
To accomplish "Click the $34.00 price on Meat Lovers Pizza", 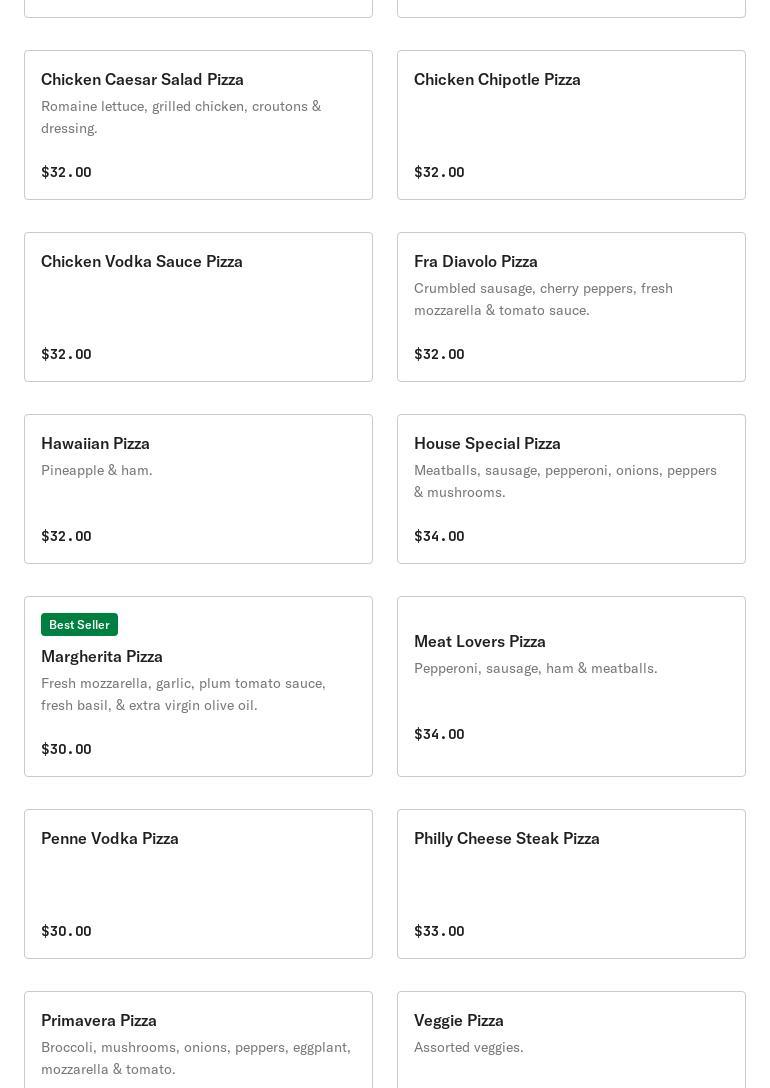I will [439, 734].
